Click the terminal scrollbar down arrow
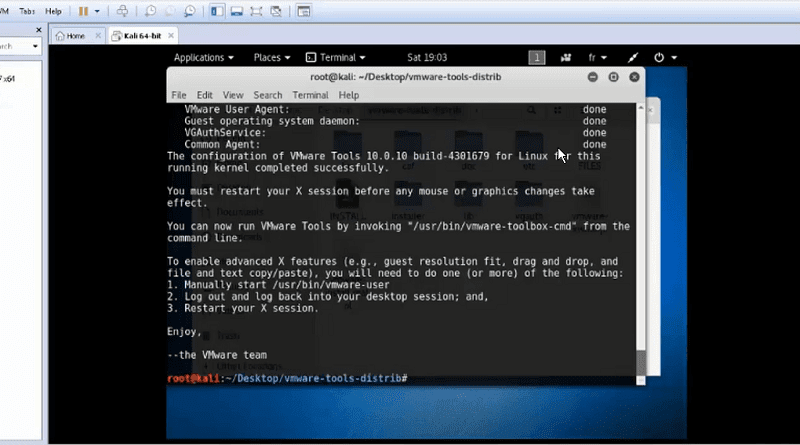 click(x=641, y=380)
